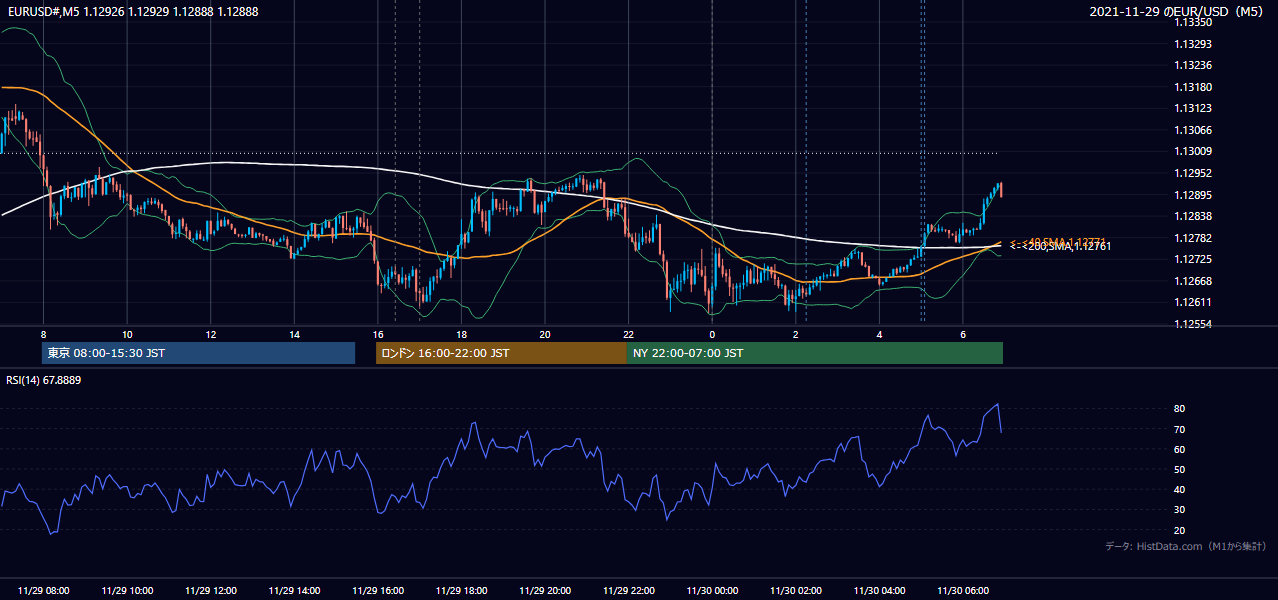Click price axis value 1.13066
1278x600 pixels.
click(x=1193, y=130)
